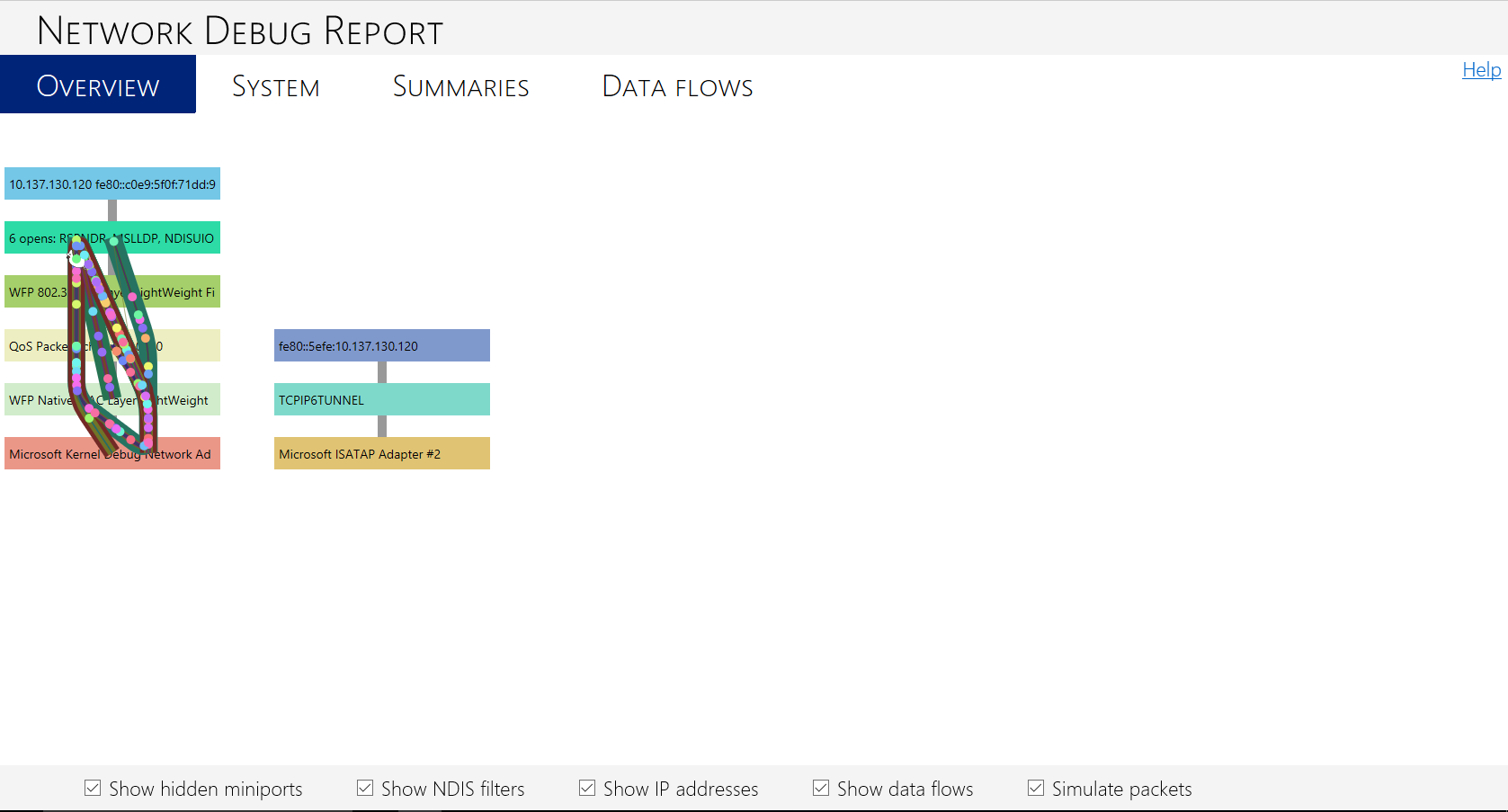Screen dimensions: 1508x812
Task: Switch to the System tab
Action: point(275,85)
